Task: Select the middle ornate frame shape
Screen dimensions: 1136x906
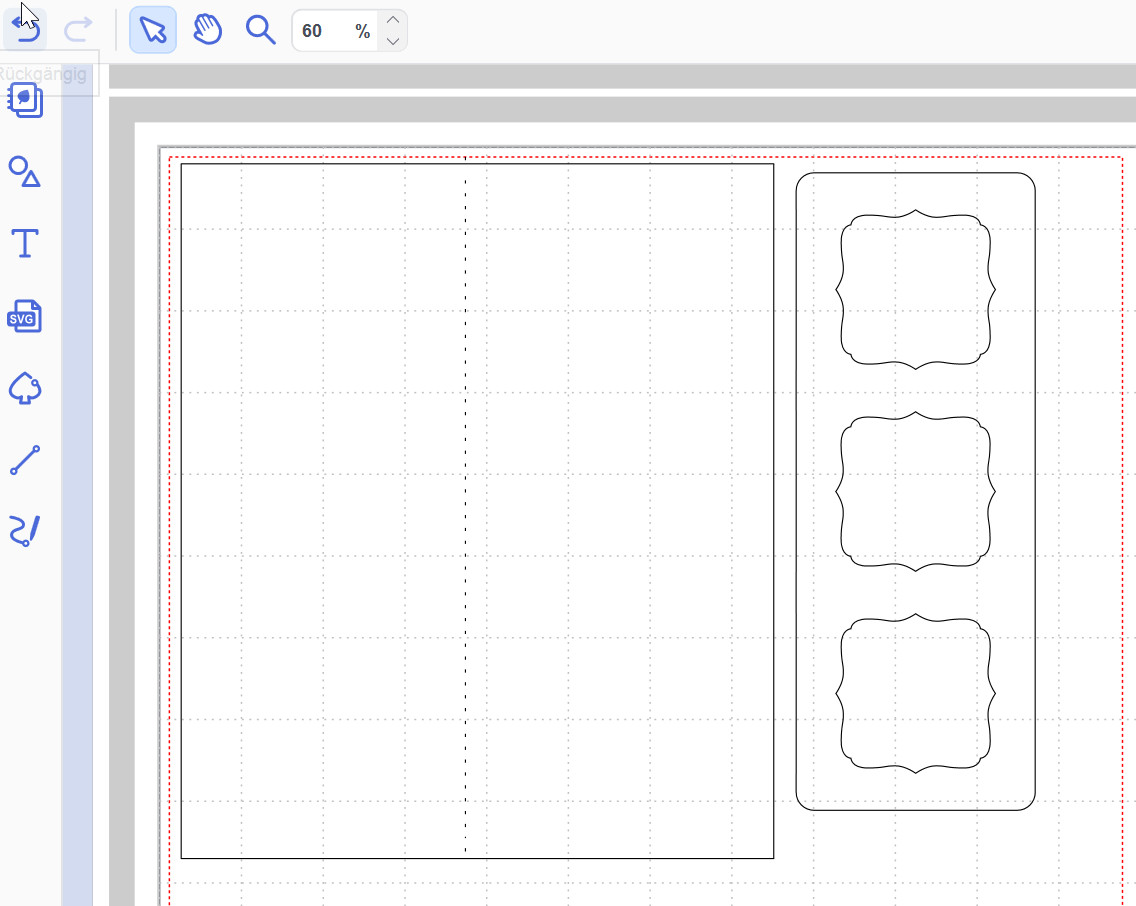Action: coord(916,491)
